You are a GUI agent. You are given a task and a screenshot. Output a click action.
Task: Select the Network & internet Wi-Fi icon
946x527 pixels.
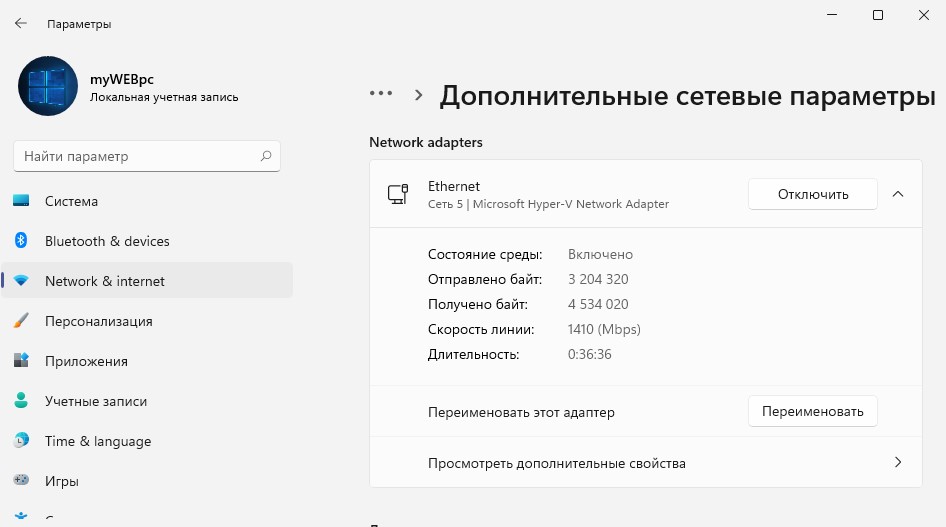(21, 281)
